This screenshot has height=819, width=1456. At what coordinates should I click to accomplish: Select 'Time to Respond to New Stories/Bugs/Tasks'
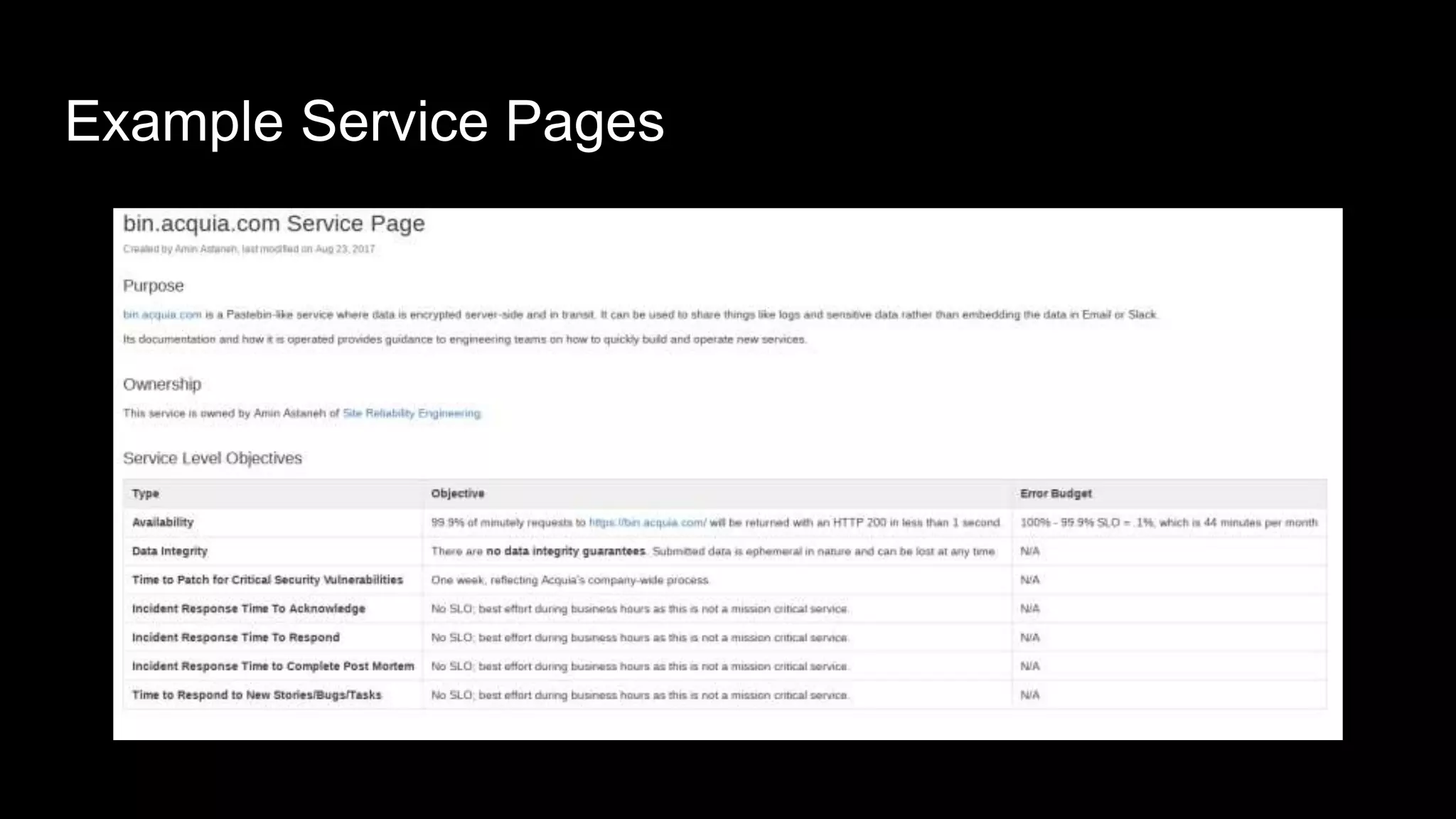click(x=257, y=695)
